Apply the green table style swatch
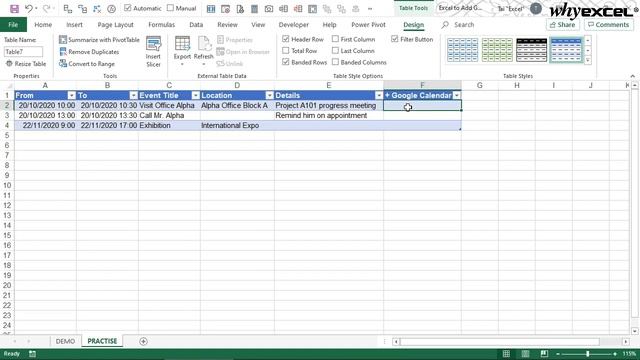This screenshot has width=640, height=360. (497, 50)
